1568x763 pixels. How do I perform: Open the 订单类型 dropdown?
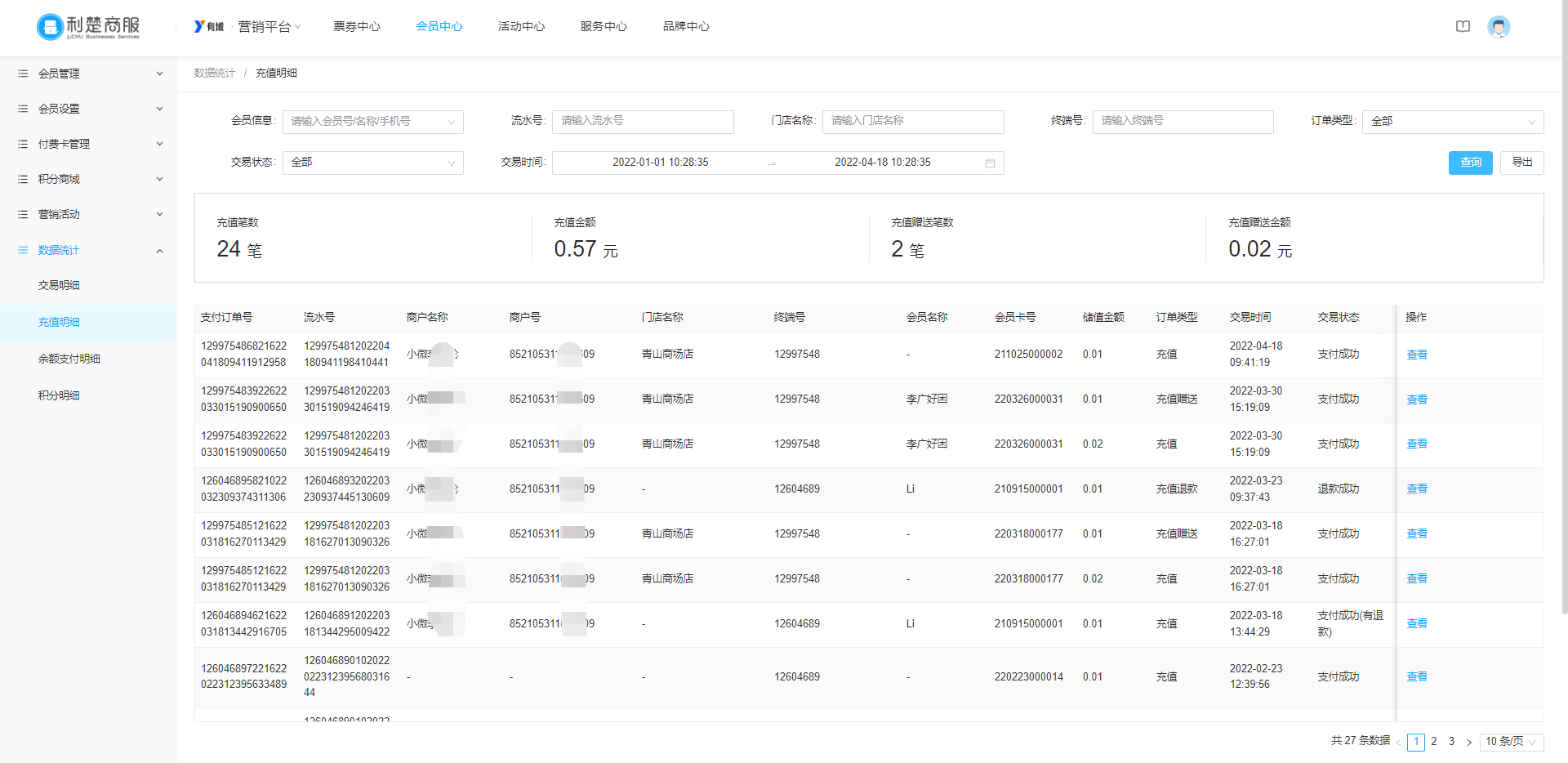[x=1453, y=122]
